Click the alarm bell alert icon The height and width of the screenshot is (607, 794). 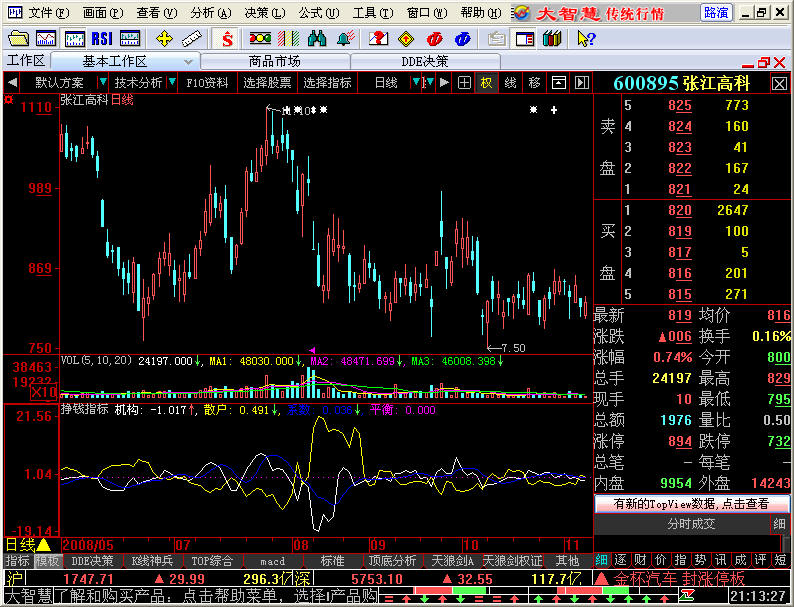coord(346,38)
